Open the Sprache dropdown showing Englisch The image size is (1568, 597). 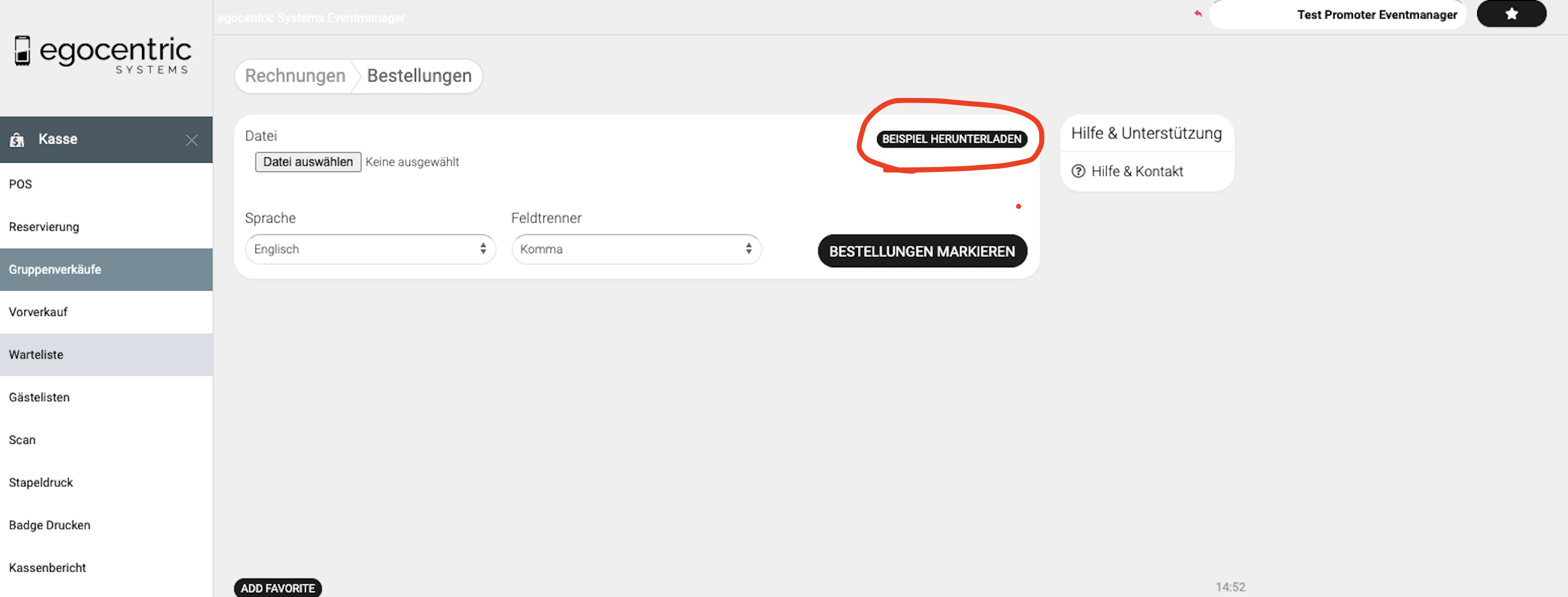pyautogui.click(x=370, y=249)
